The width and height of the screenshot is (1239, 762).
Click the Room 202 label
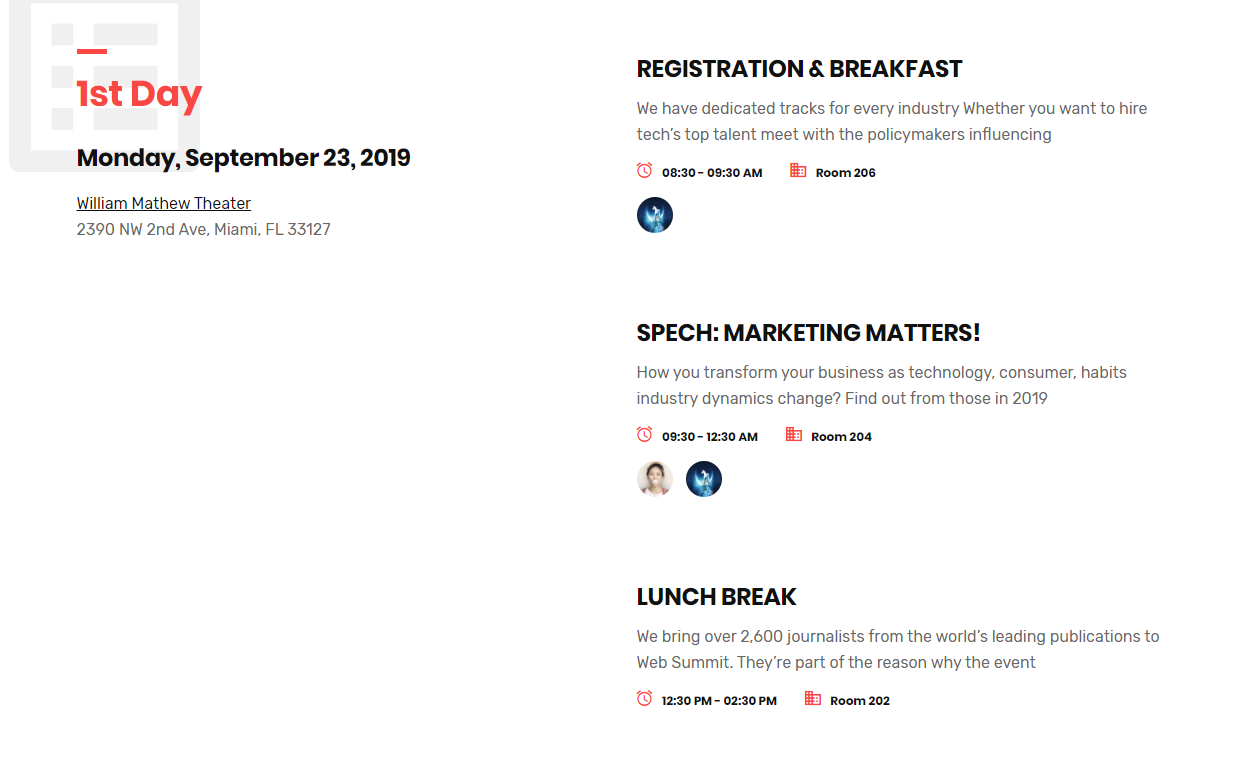pyautogui.click(x=859, y=701)
